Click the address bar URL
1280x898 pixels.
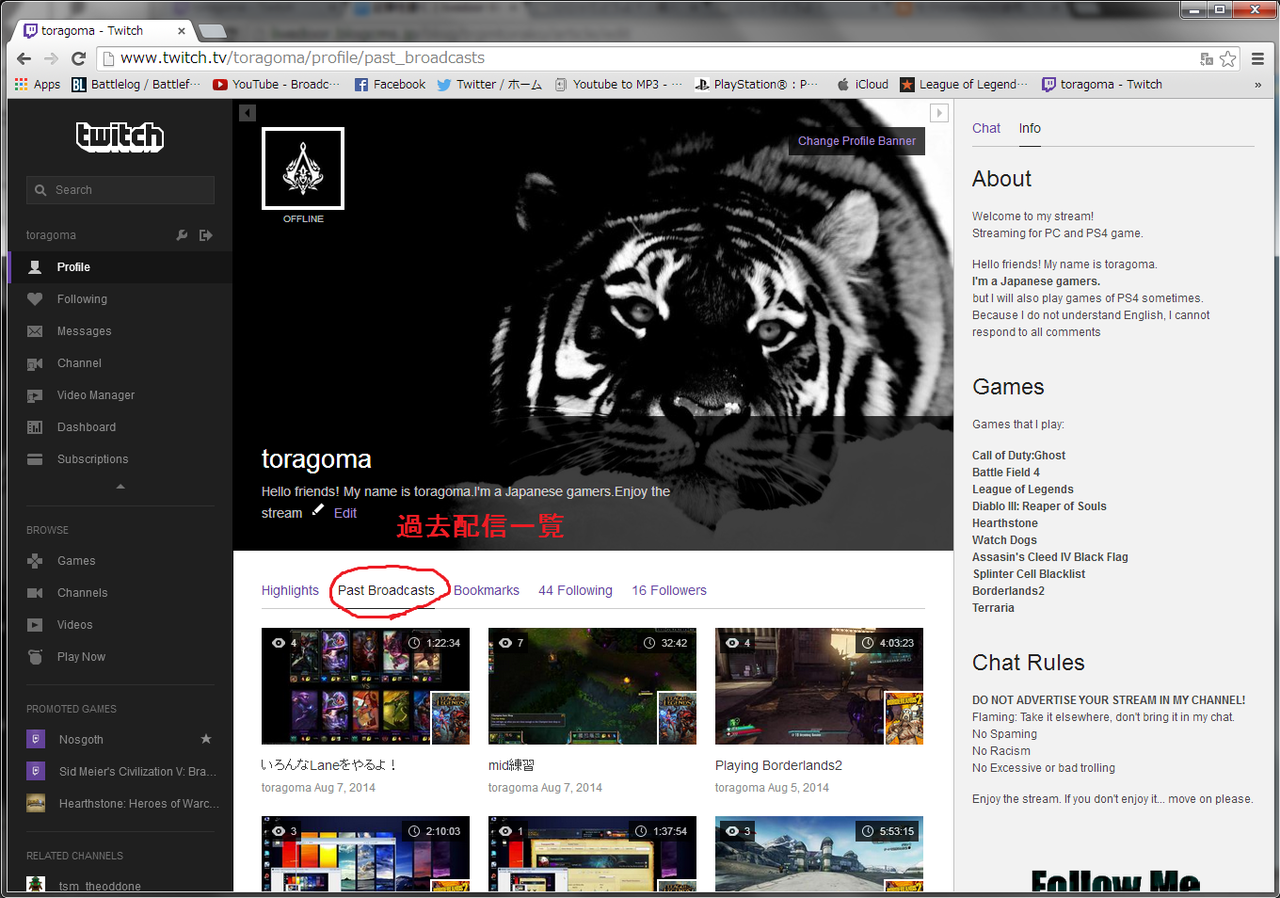[302, 58]
